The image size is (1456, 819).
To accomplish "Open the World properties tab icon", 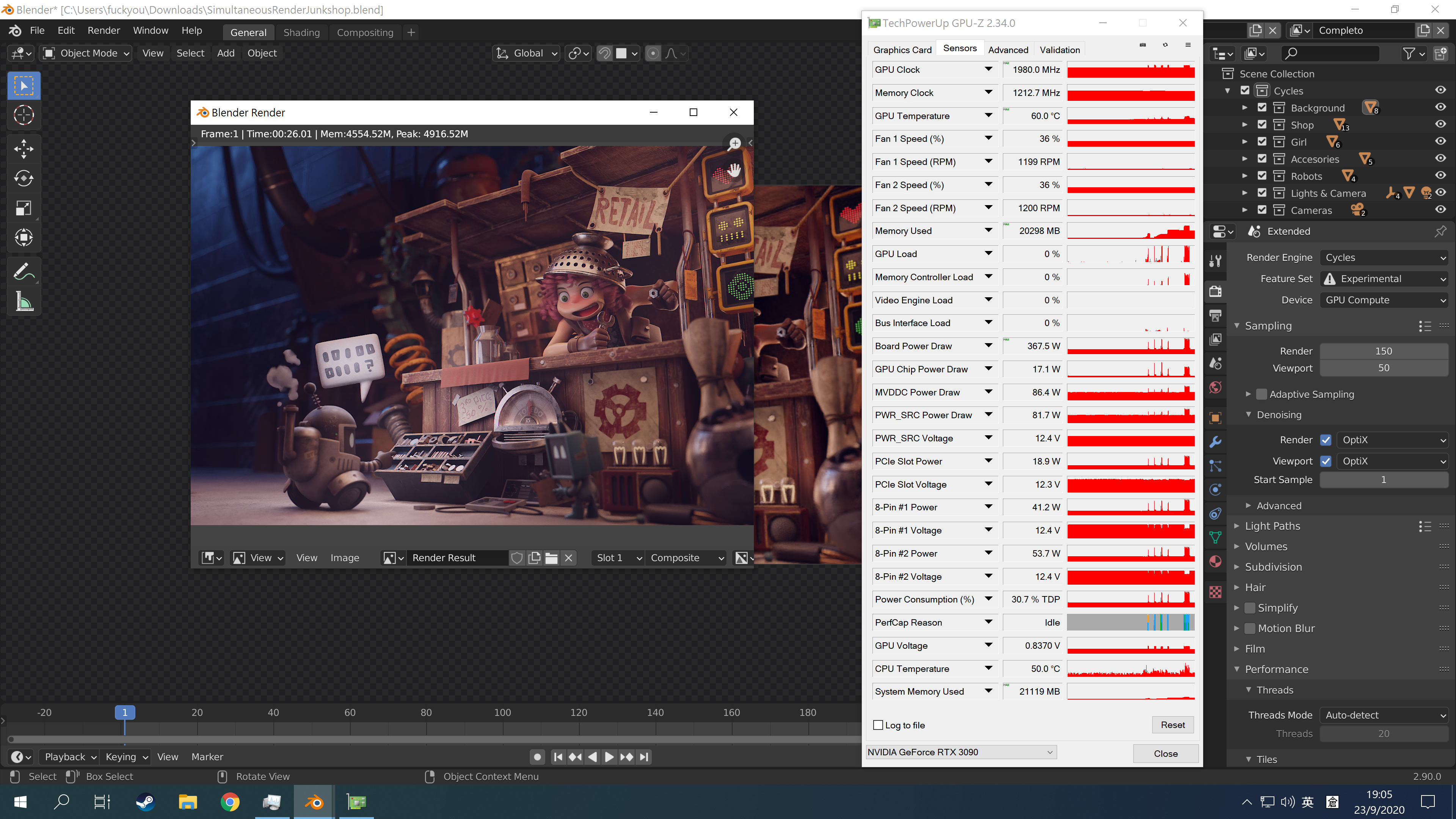I will click(1215, 387).
